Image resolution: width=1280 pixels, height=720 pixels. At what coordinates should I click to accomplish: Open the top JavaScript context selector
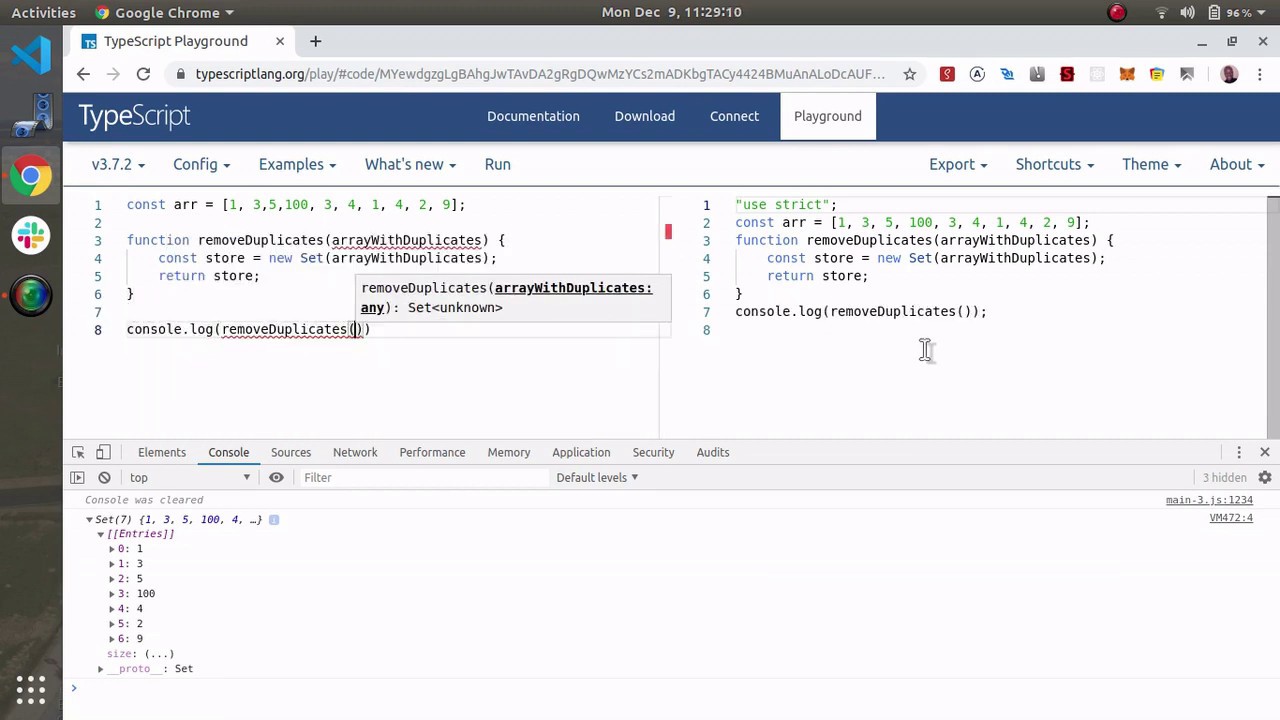click(189, 478)
